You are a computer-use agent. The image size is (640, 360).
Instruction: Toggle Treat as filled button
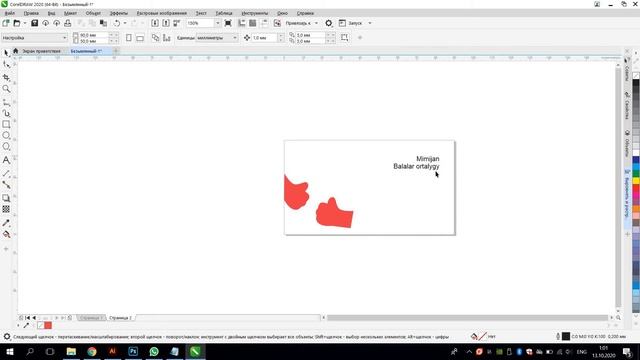(x=344, y=38)
